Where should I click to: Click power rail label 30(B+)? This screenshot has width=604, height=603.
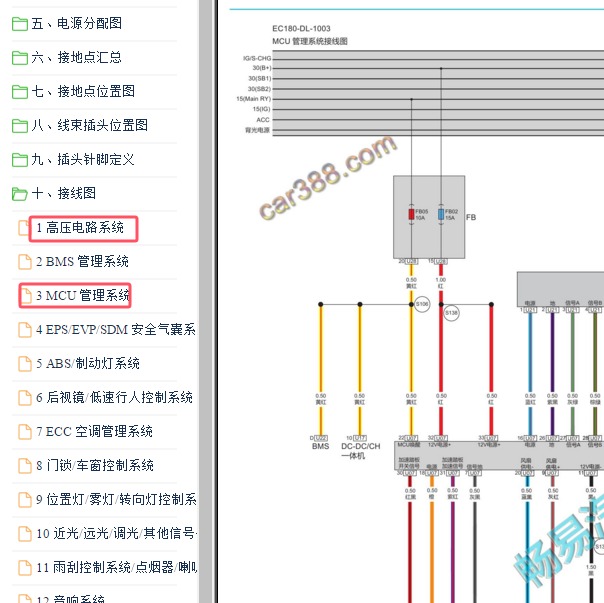(x=262, y=68)
